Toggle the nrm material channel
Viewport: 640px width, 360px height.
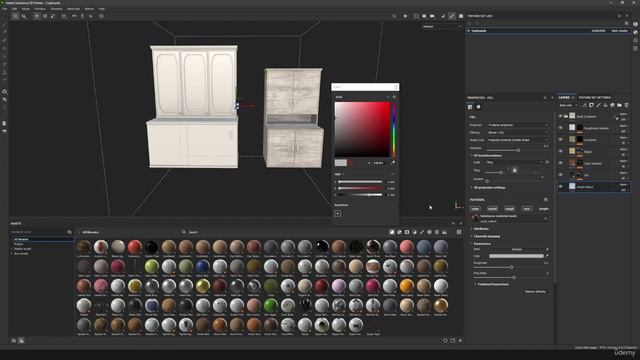point(527,209)
